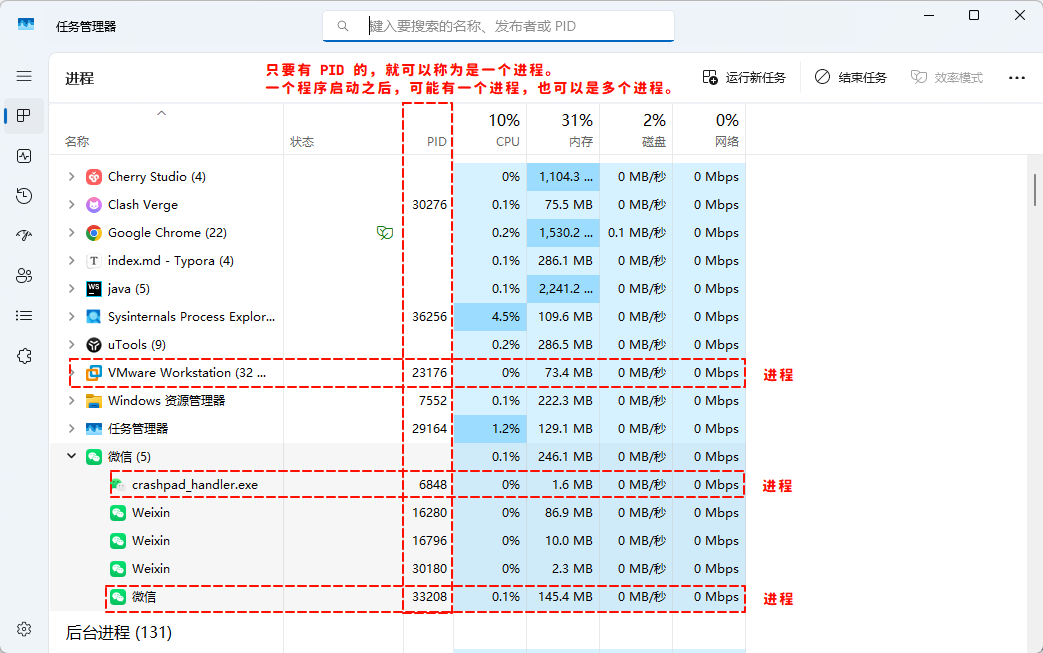Open the Users page icon
The image size is (1043, 653).
click(x=24, y=276)
